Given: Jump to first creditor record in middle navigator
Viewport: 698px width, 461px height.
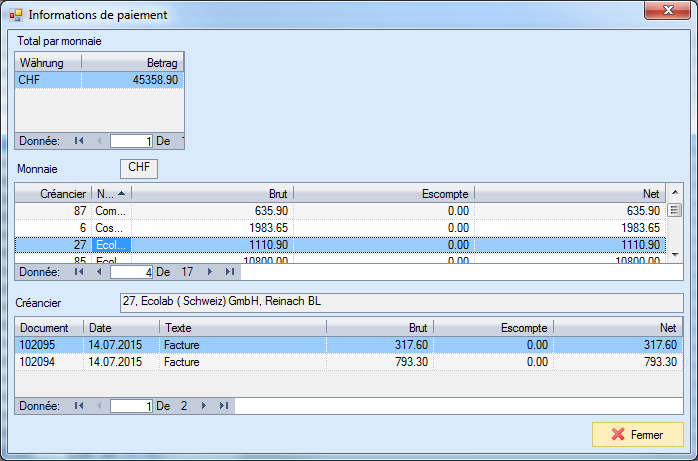Looking at the screenshot, I should (x=78, y=271).
